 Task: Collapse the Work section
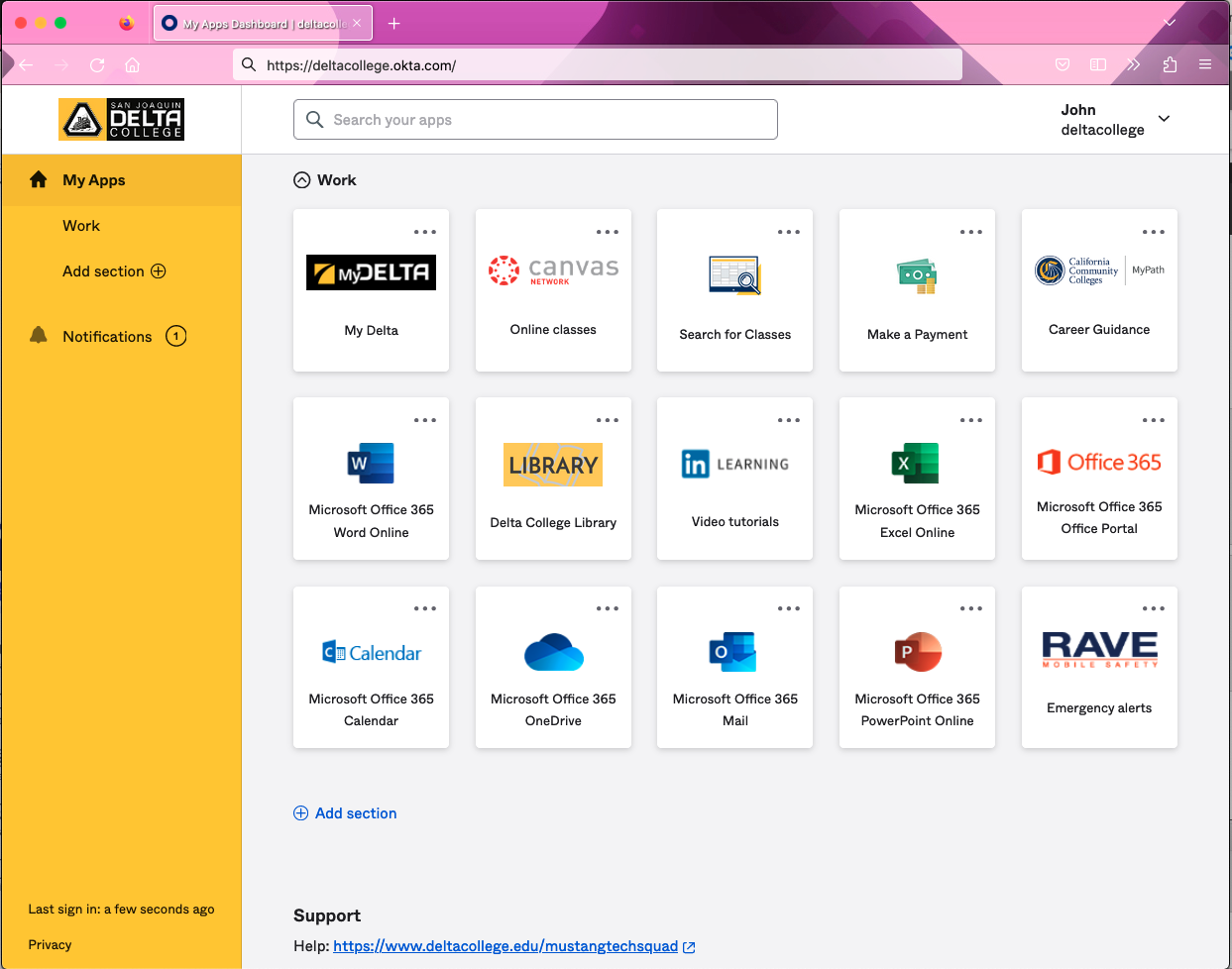tap(300, 179)
